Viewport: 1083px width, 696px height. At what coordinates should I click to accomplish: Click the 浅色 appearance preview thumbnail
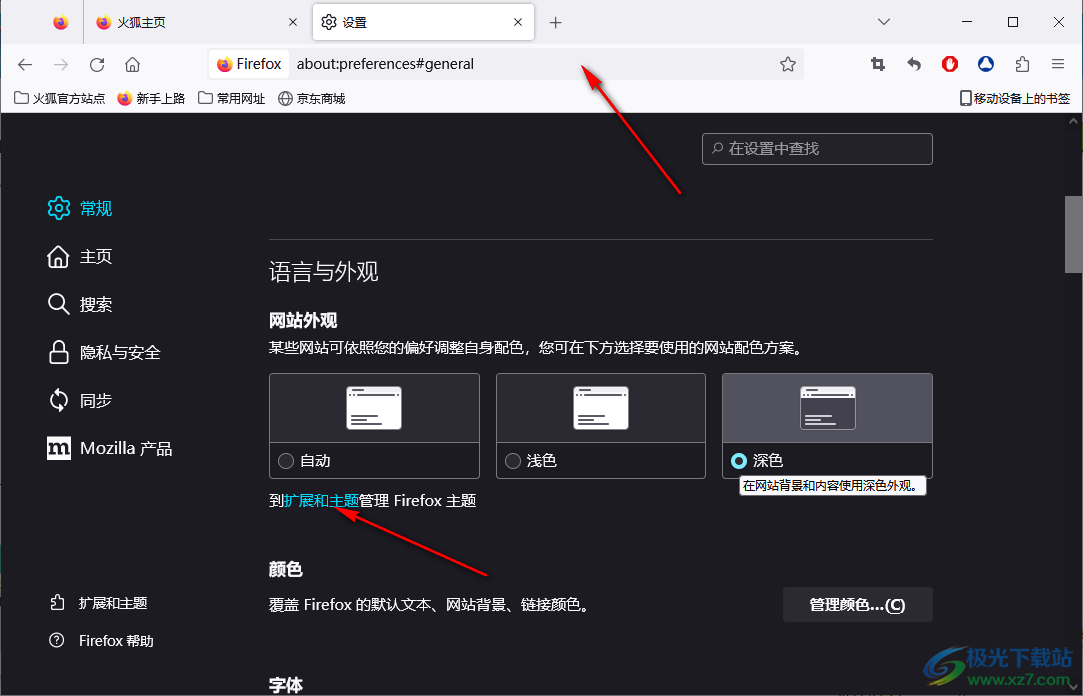point(601,408)
